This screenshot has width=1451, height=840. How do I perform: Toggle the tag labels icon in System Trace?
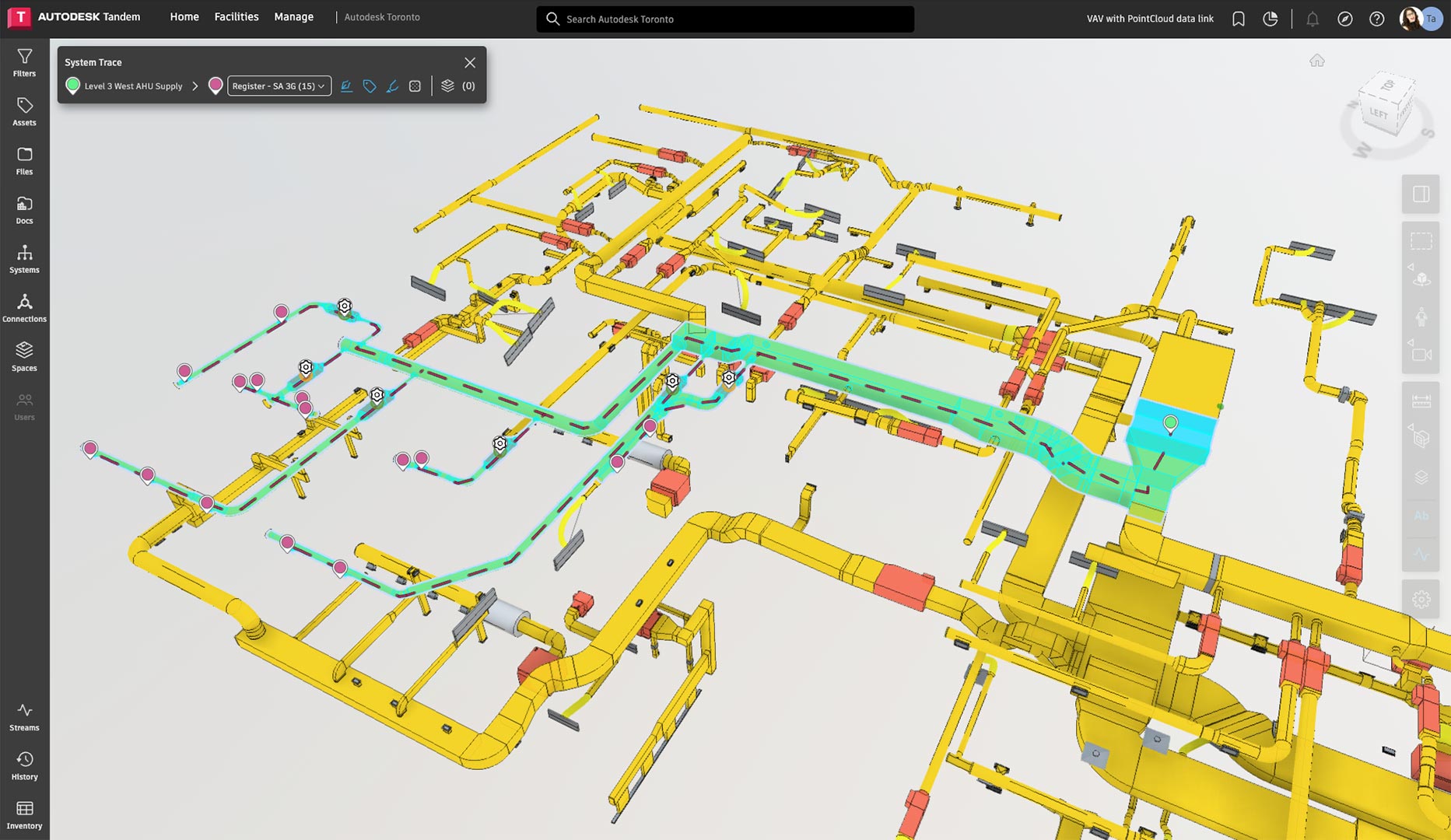click(x=370, y=86)
